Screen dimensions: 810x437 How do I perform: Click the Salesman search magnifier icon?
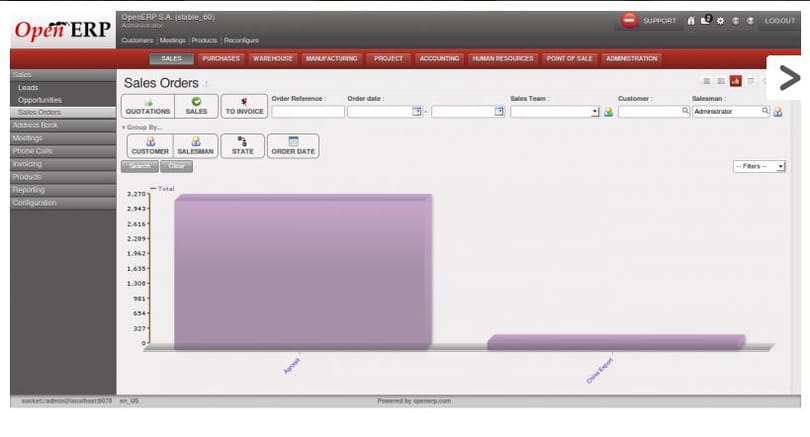coord(765,111)
